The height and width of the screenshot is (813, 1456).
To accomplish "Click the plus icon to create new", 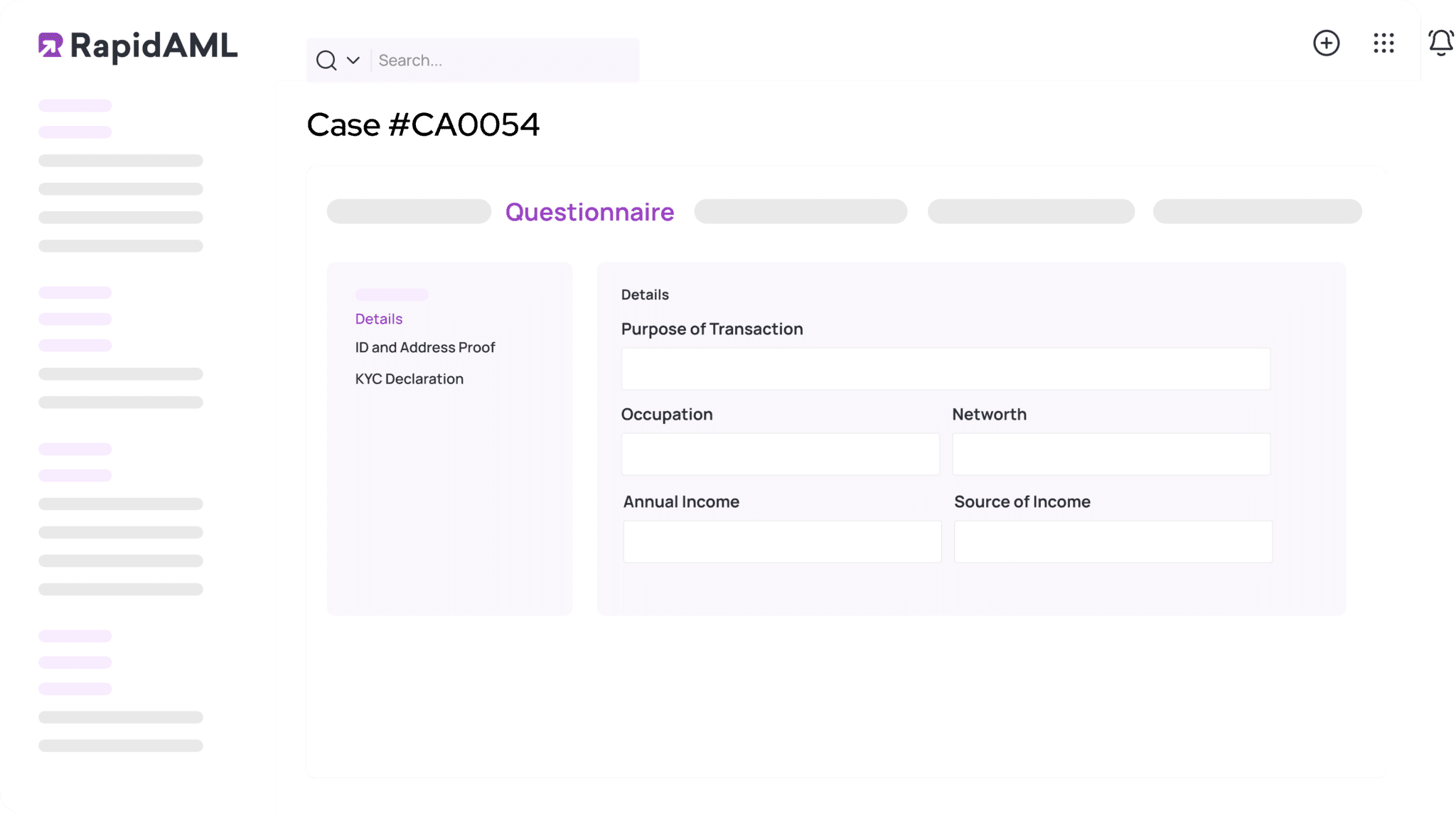I will (1327, 43).
